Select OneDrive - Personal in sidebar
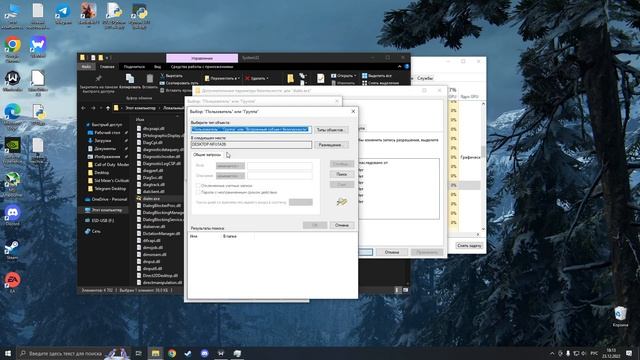This screenshot has width=640, height=360. pyautogui.click(x=106, y=199)
